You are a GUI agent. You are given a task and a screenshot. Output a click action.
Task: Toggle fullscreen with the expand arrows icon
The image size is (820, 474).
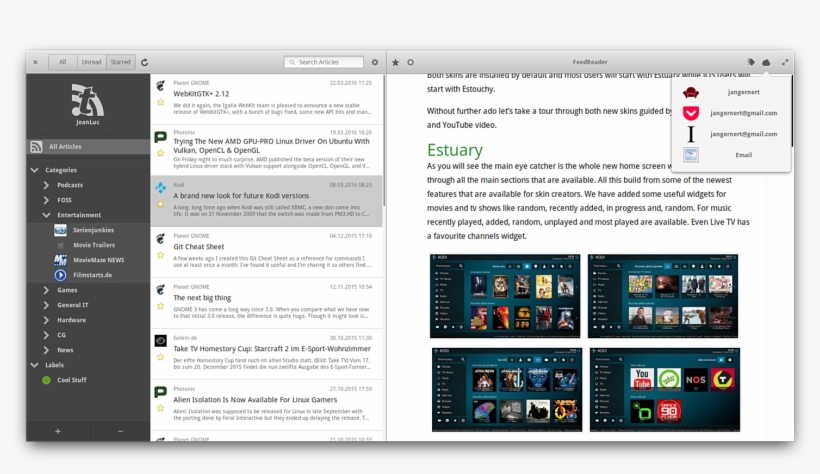click(x=785, y=62)
